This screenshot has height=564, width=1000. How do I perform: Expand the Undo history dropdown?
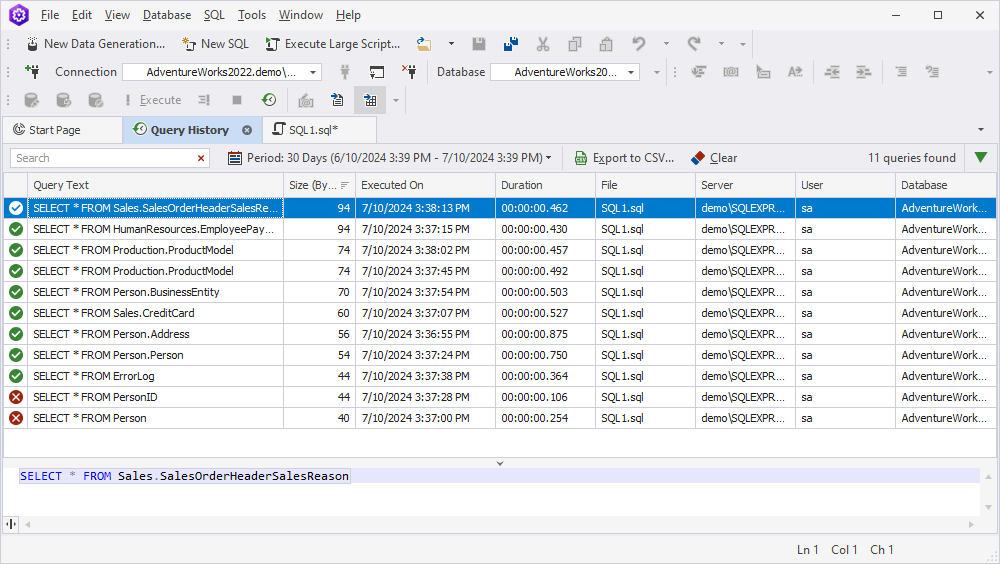pyautogui.click(x=666, y=44)
